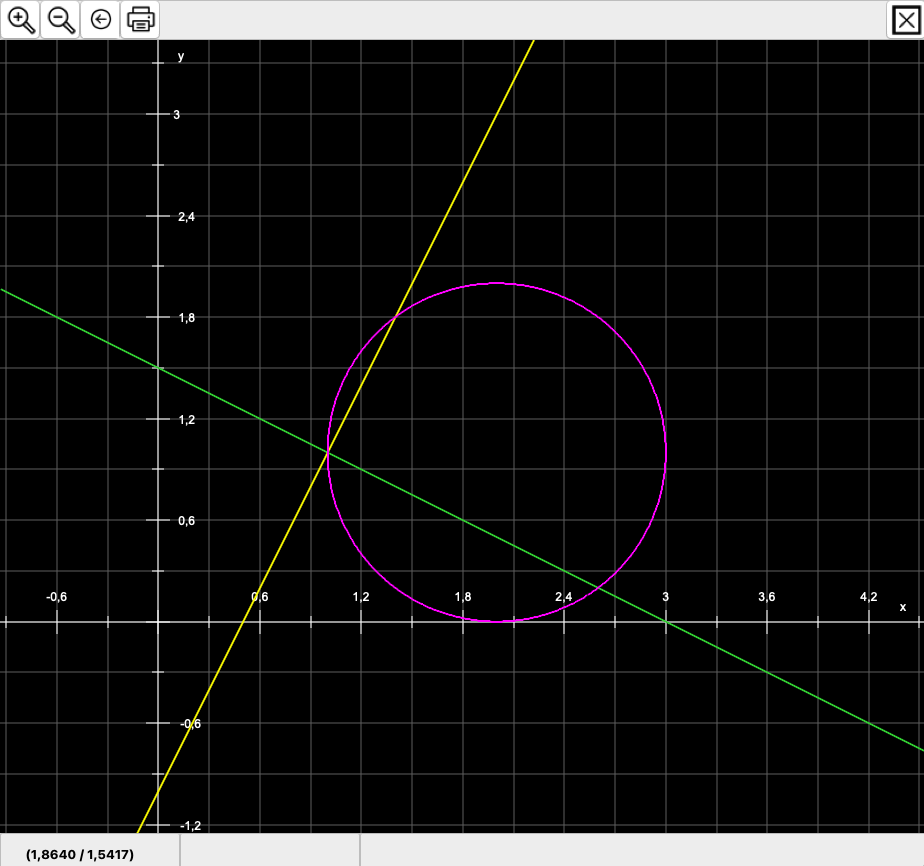Screen dimensions: 924x866
Task: Close the graph window with X button
Action: (x=905, y=19)
